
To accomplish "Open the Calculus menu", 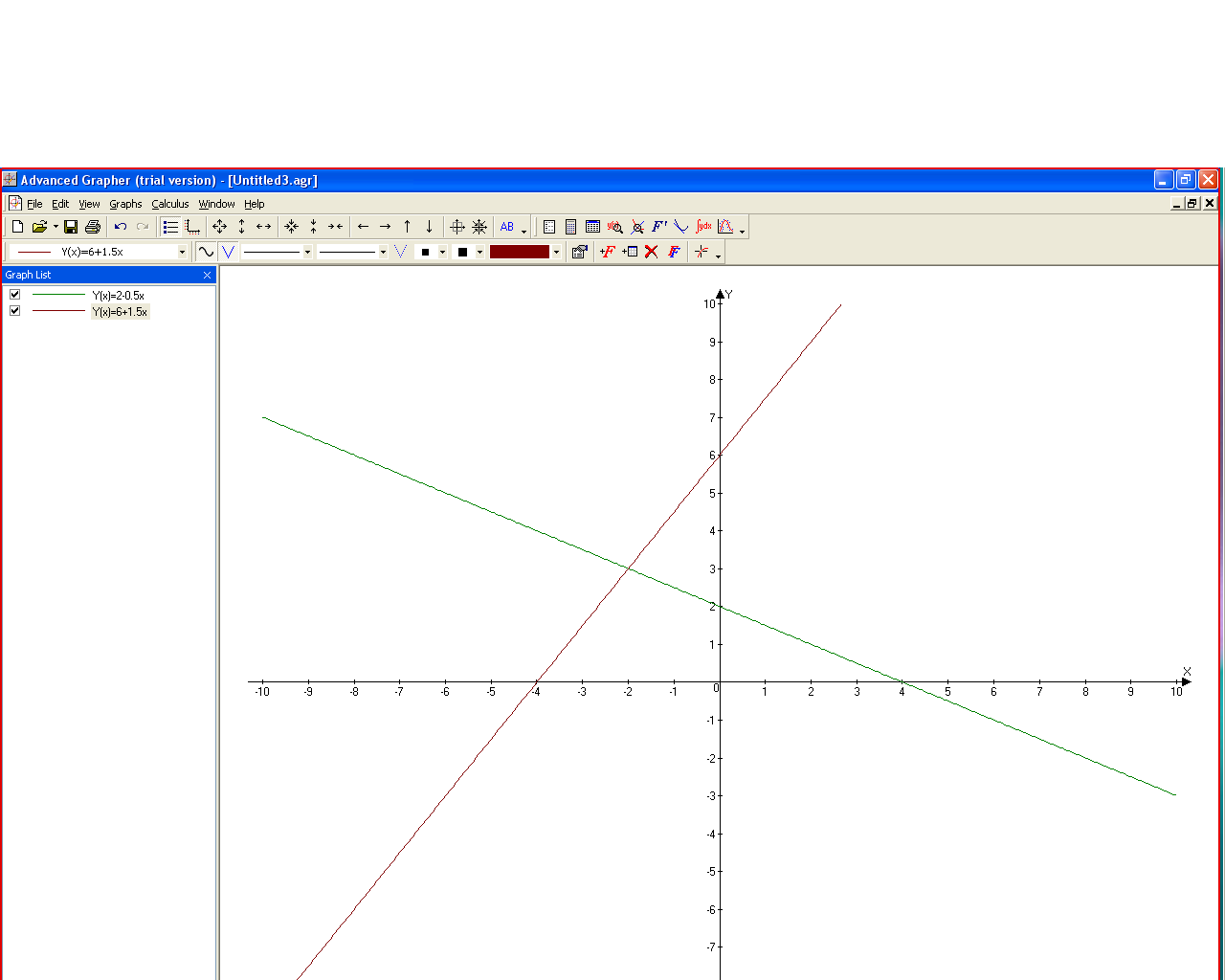I will click(x=170, y=204).
